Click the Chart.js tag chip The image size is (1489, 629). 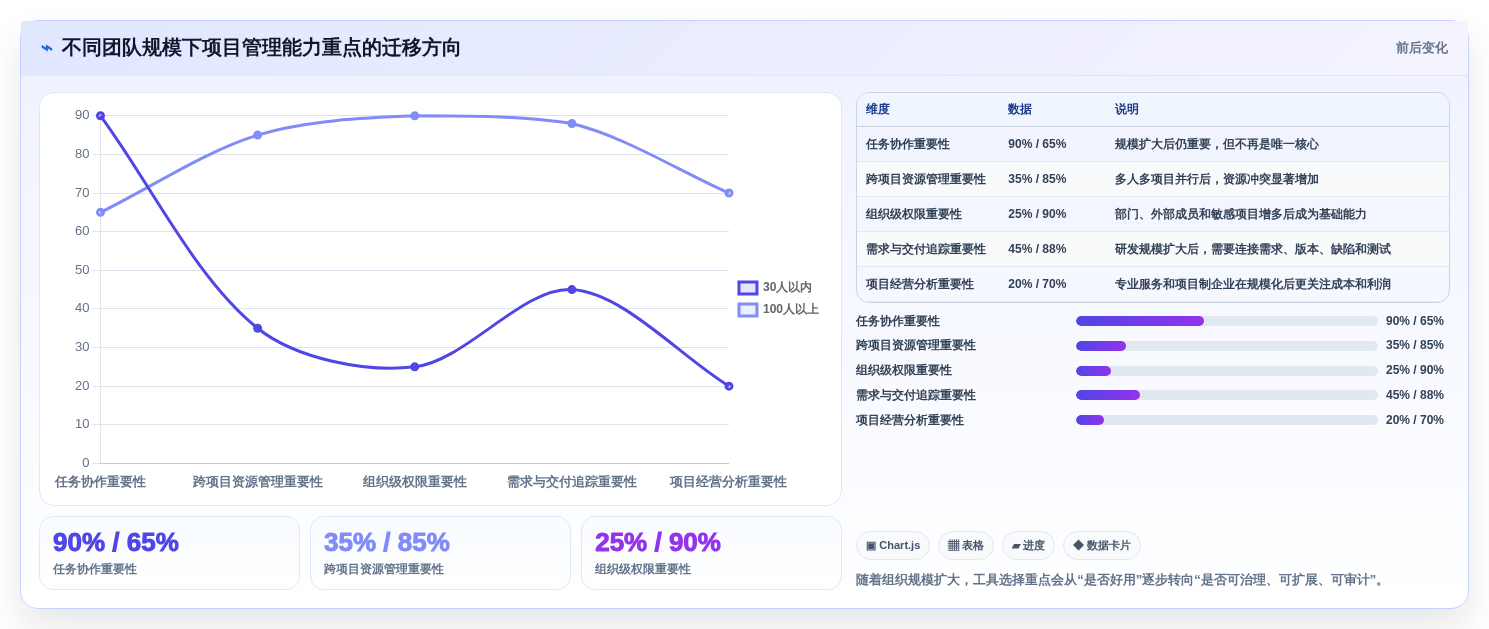tap(893, 546)
